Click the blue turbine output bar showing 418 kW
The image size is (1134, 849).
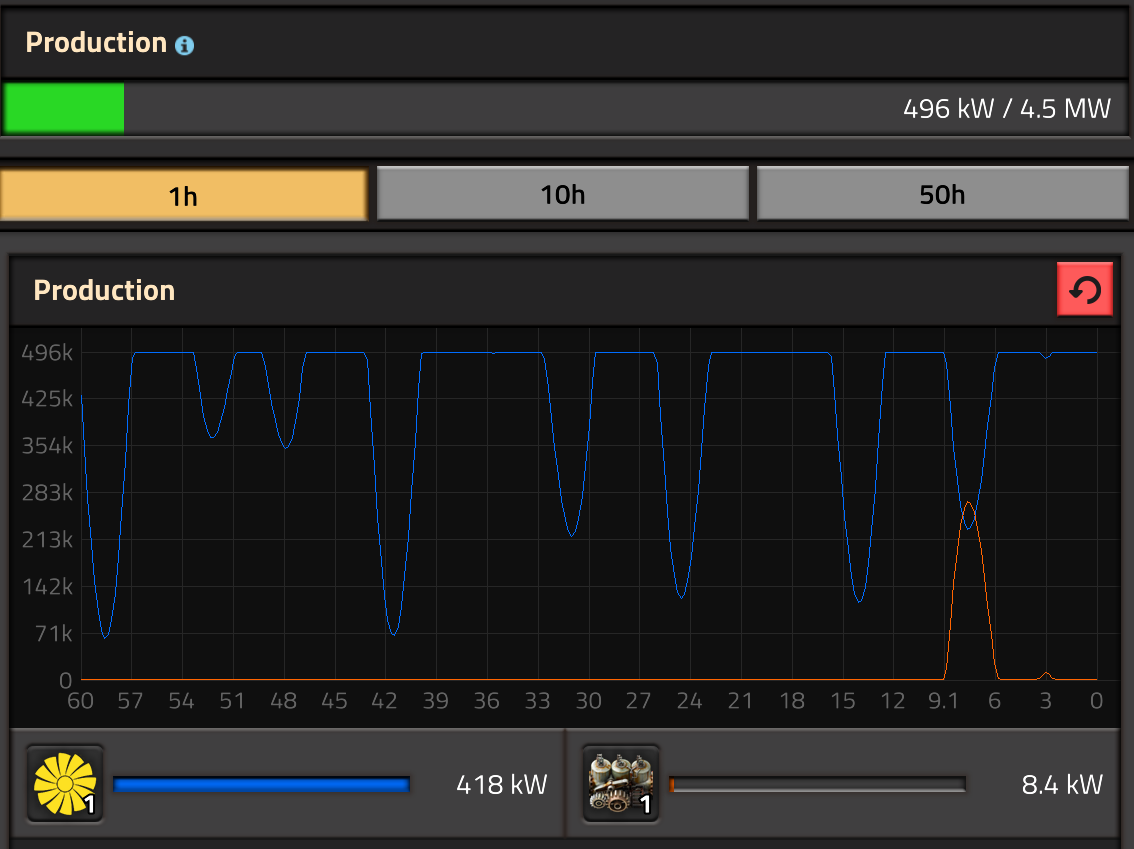coord(262,784)
